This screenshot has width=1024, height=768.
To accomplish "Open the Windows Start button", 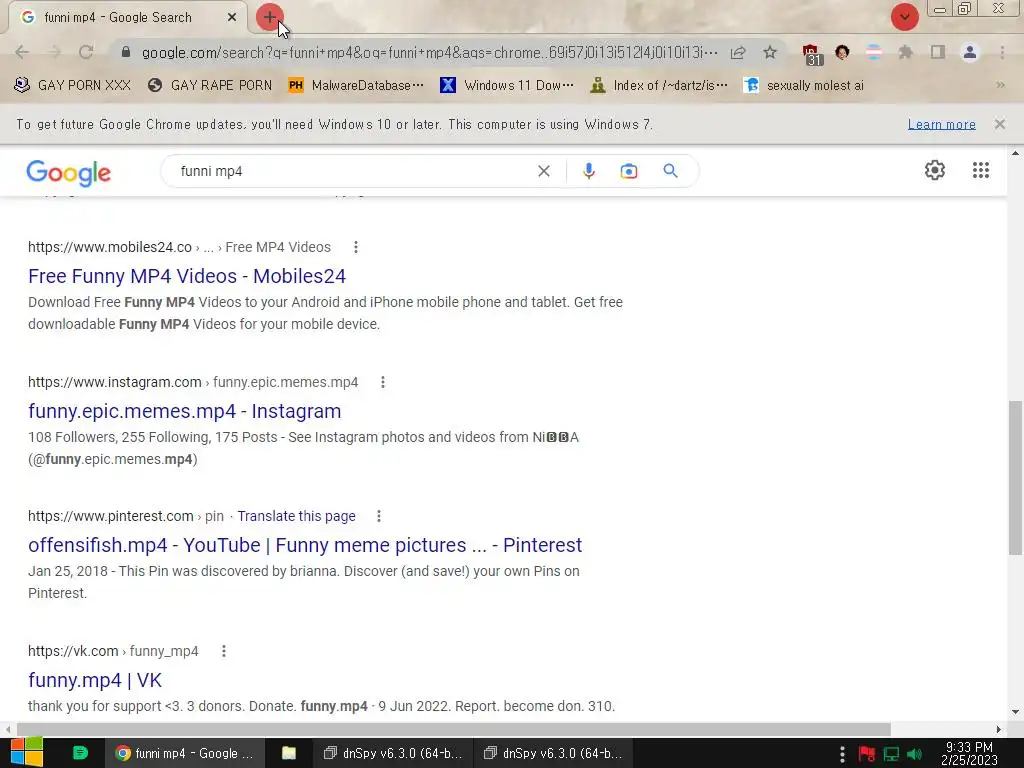I will click(27, 753).
